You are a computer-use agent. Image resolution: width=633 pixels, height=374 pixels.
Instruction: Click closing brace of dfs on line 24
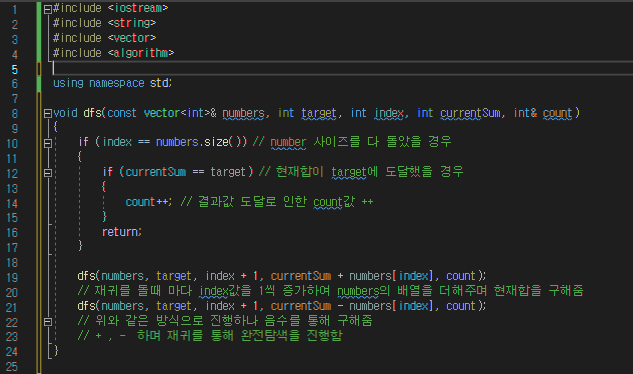[x=56, y=350]
